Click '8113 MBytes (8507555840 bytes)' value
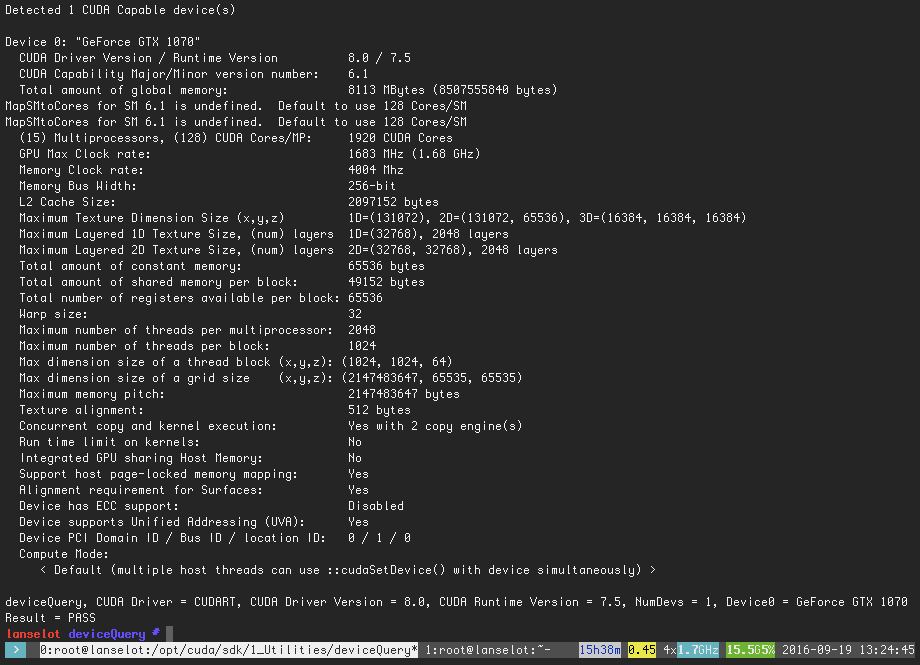Screen dimensions: 920x665 point(452,90)
